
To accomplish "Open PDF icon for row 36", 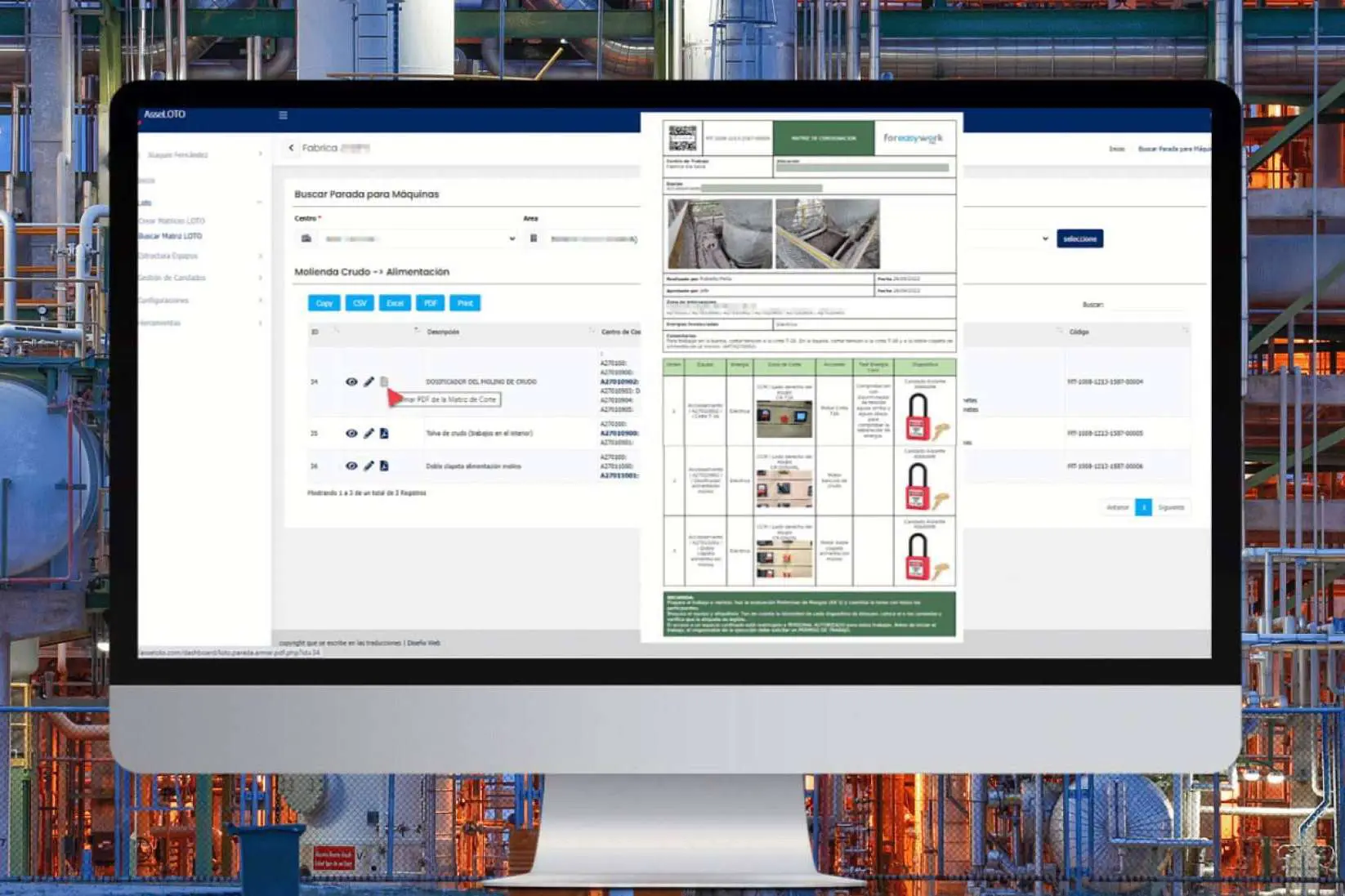I will 384,466.
